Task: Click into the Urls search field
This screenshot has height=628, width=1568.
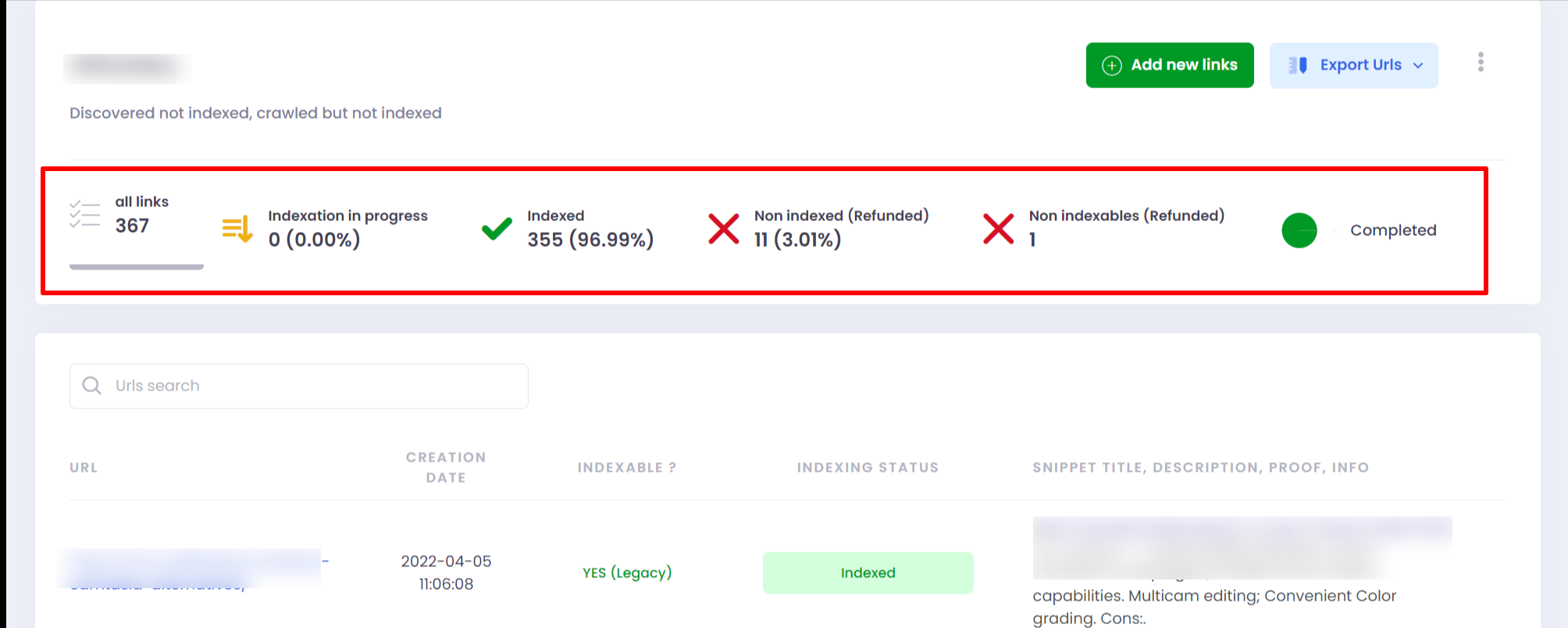Action: pyautogui.click(x=312, y=386)
